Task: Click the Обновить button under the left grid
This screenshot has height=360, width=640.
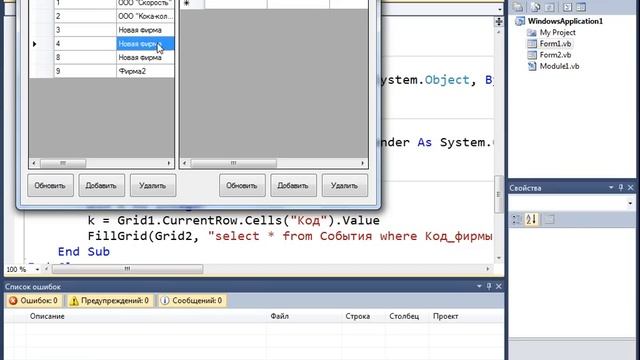Action: tap(50, 185)
